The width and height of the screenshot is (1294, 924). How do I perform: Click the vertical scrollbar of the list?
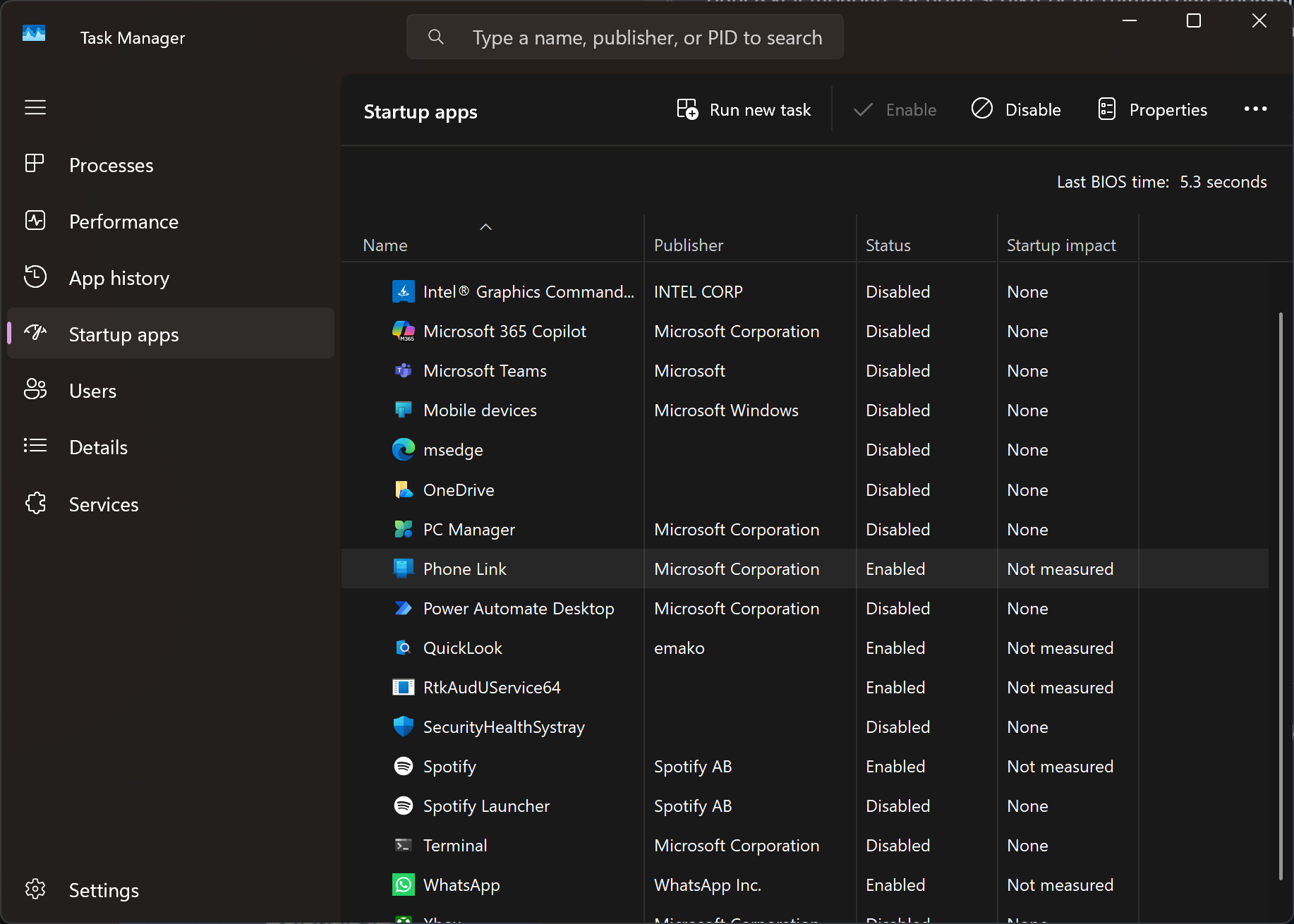(x=1281, y=596)
